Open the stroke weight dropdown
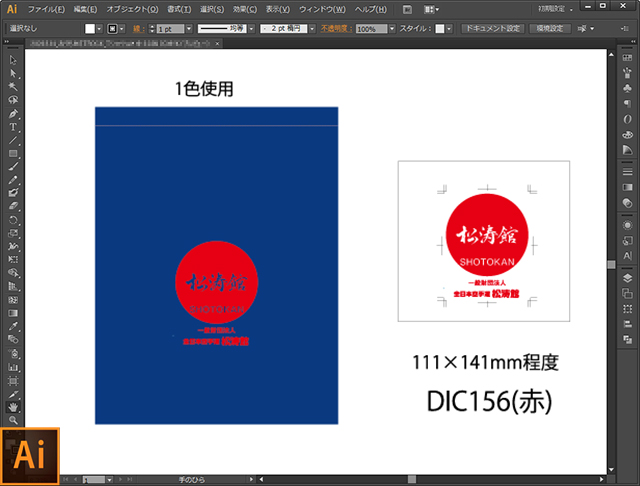The width and height of the screenshot is (640, 486). point(189,29)
